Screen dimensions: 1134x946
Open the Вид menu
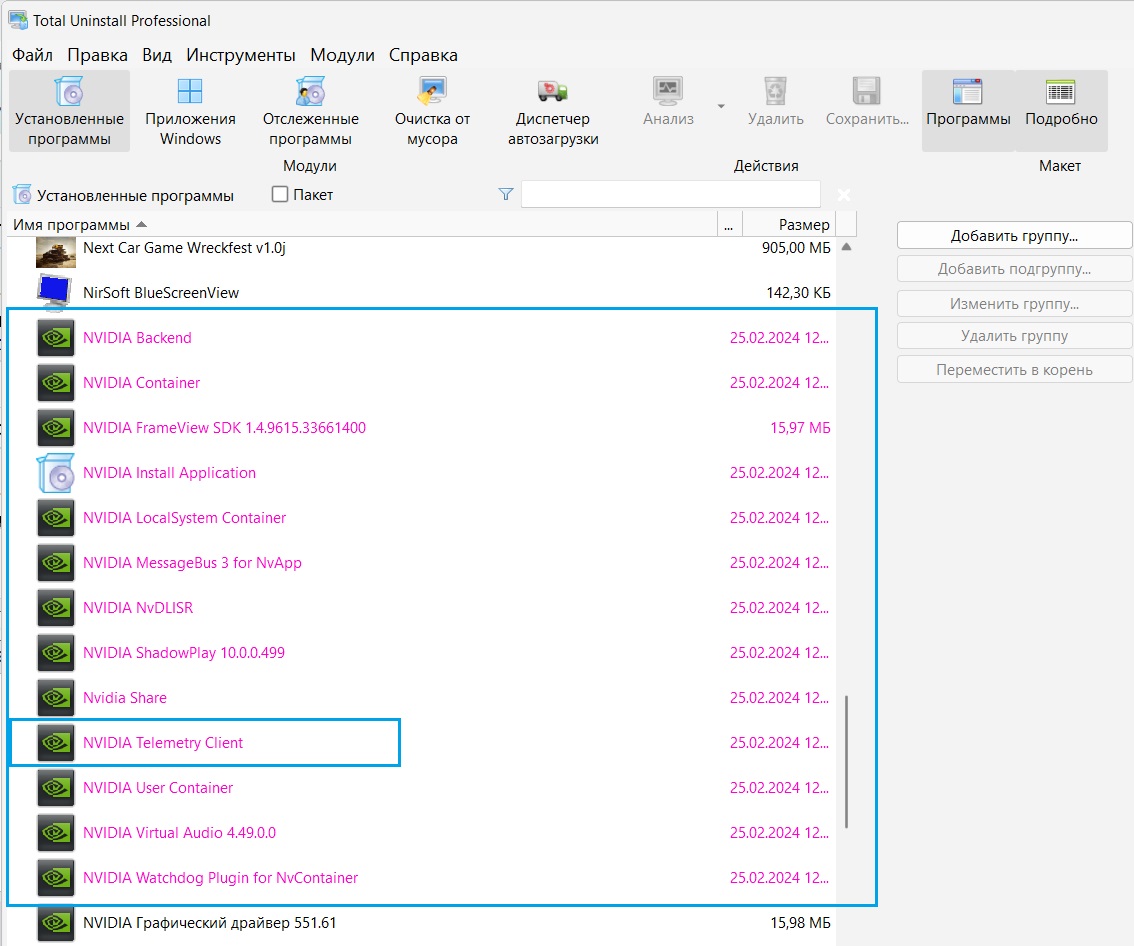tap(157, 55)
